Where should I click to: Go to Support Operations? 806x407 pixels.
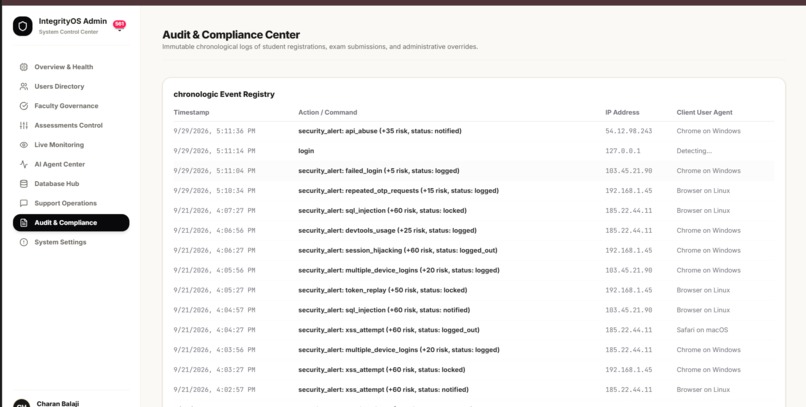(x=71, y=203)
